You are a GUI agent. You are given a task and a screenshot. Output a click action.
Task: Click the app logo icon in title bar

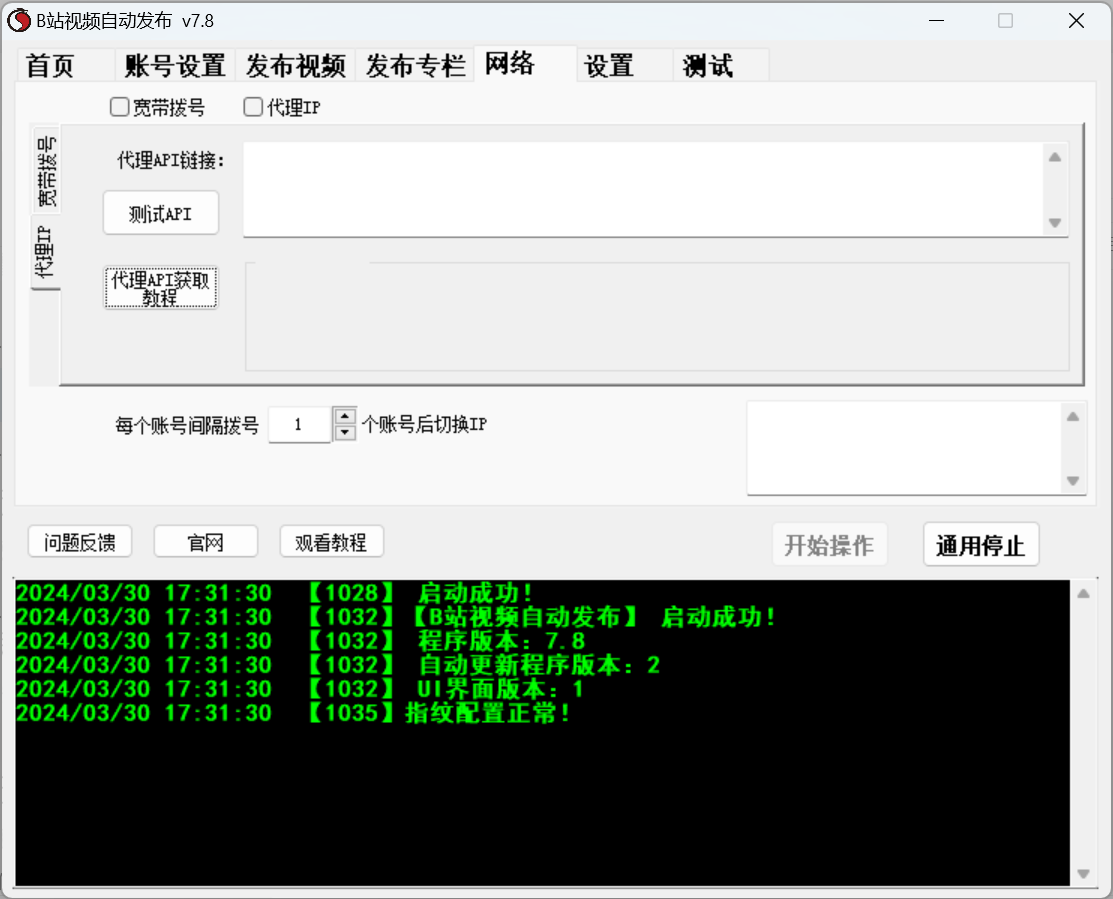point(18,21)
